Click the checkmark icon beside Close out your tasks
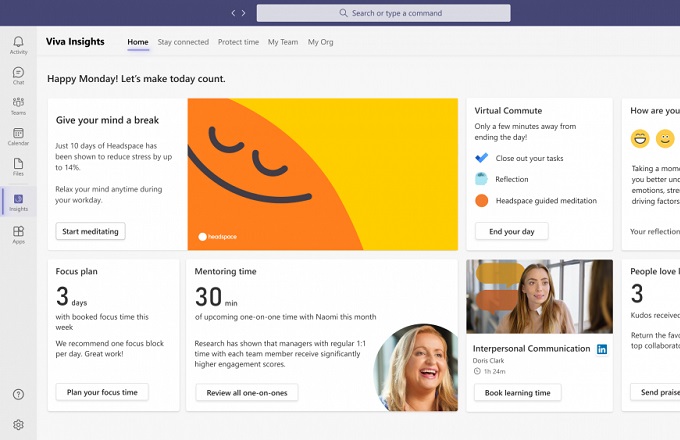This screenshot has width=680, height=440. [x=481, y=158]
